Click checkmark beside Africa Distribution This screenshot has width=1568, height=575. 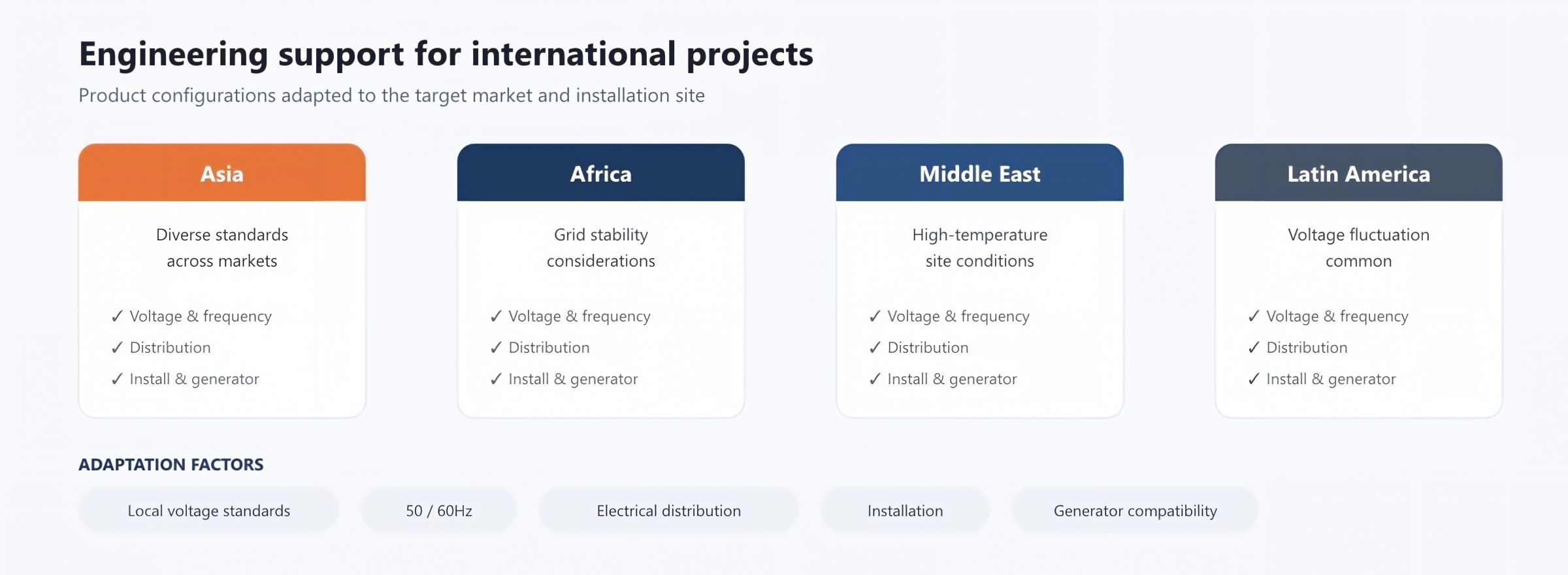tap(496, 348)
